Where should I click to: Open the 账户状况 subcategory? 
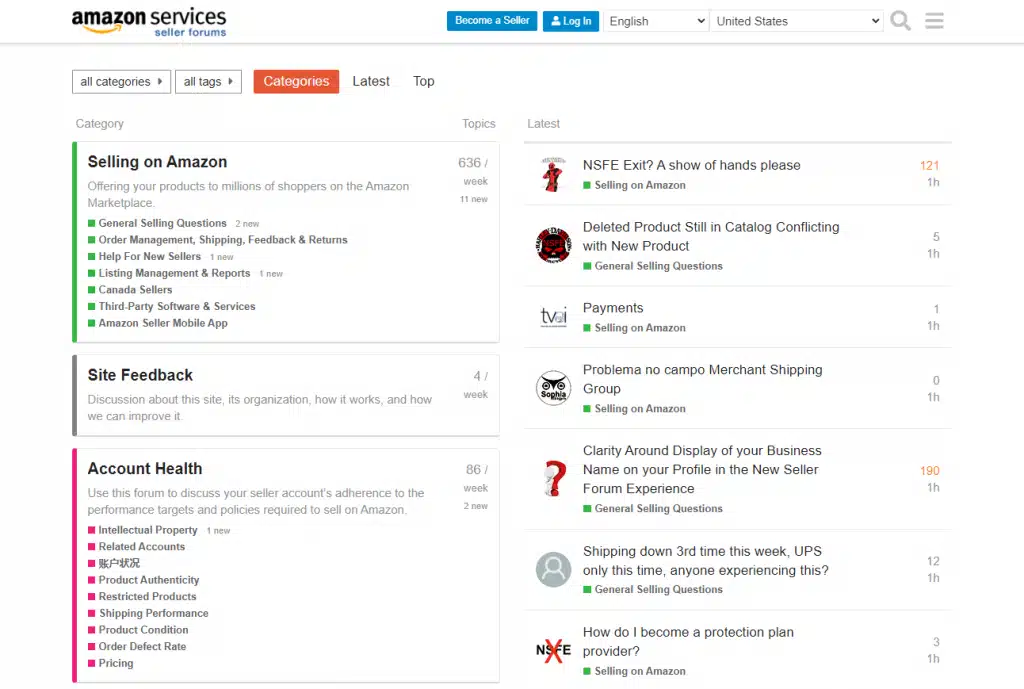[x=119, y=563]
